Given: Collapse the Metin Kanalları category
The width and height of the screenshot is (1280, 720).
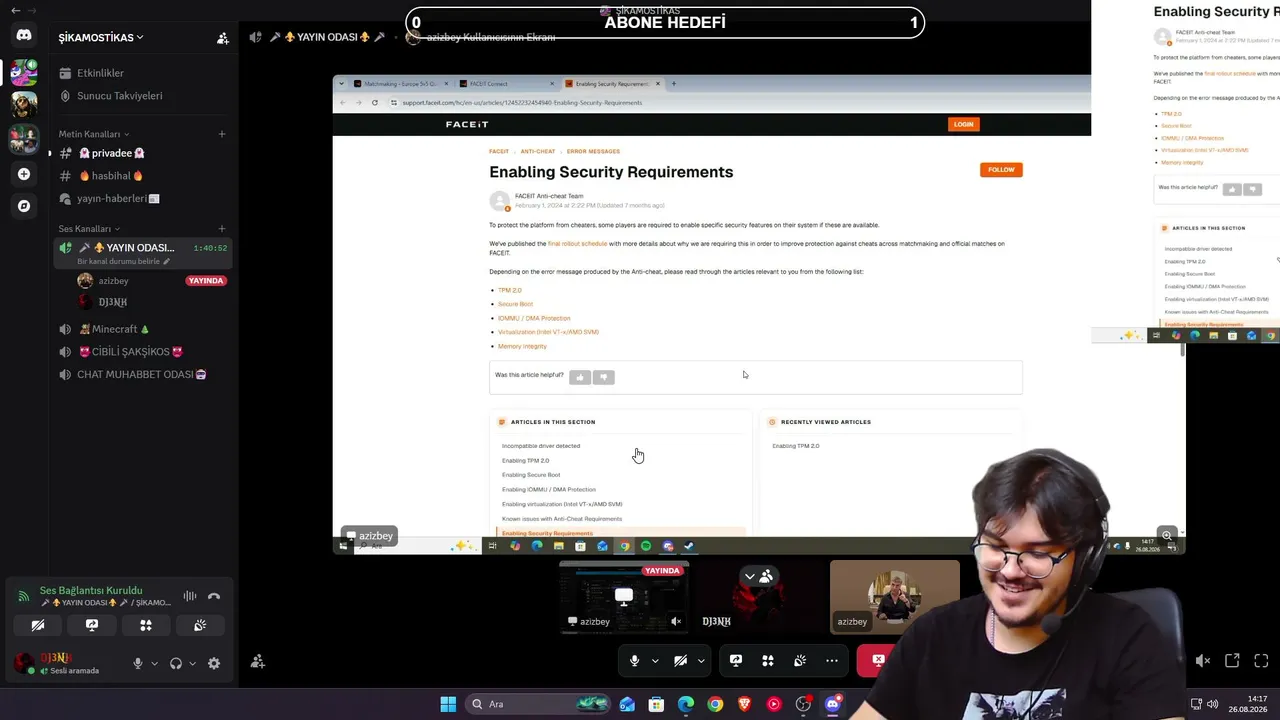Looking at the screenshot, I should 94,134.
